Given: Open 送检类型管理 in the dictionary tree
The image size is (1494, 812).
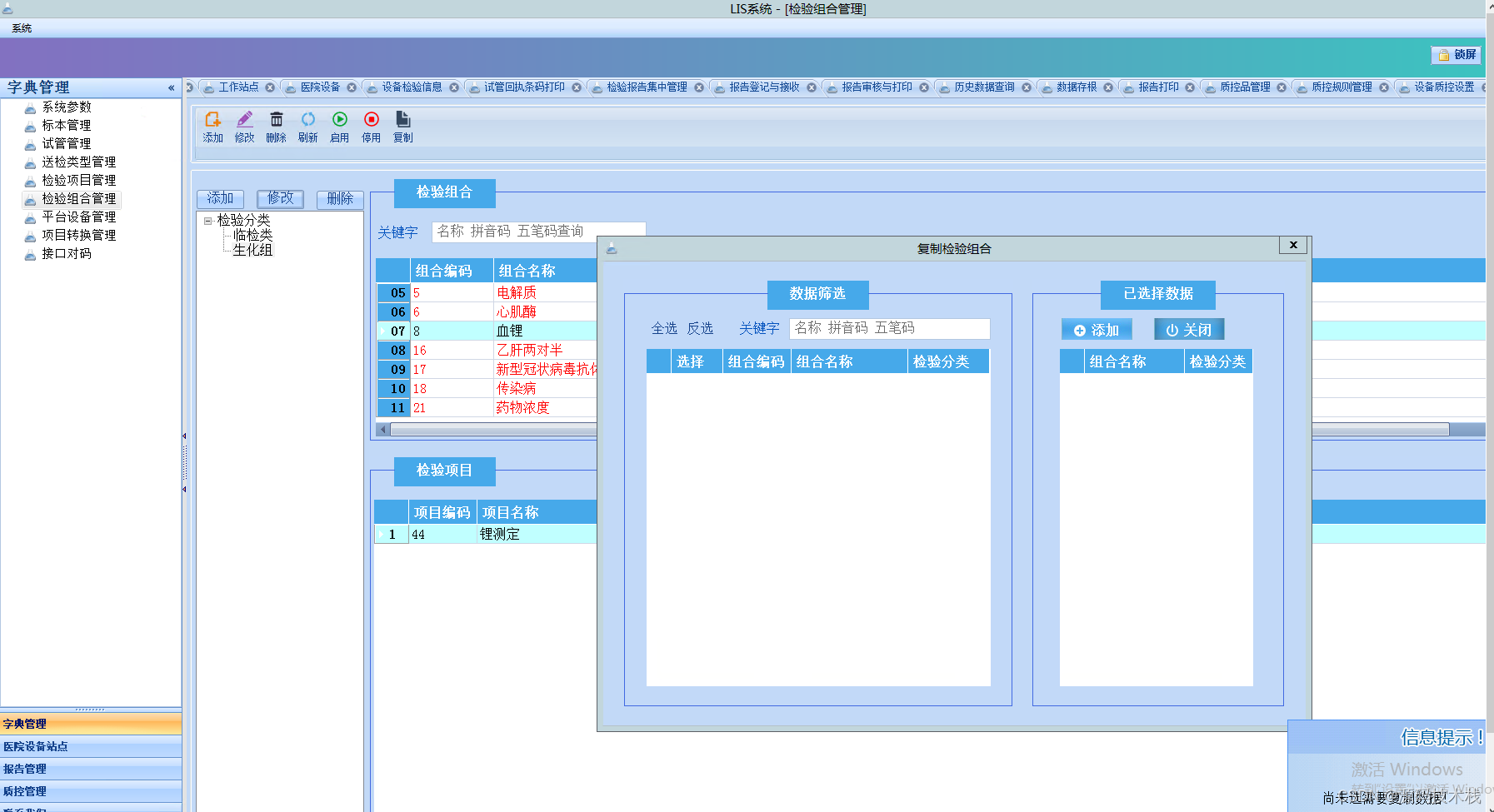Looking at the screenshot, I should [79, 162].
